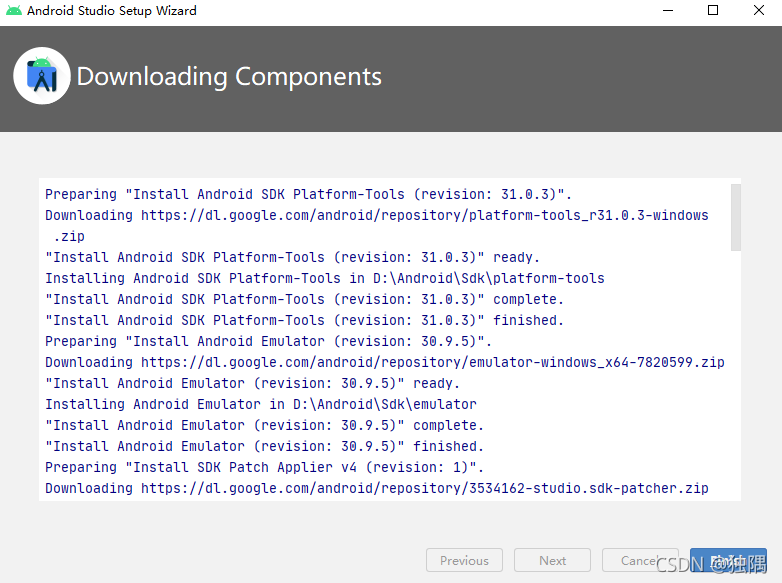
Task: Click 'Platform-Tools (revision: 31.0.3)" ready.' line
Action: click(292, 257)
